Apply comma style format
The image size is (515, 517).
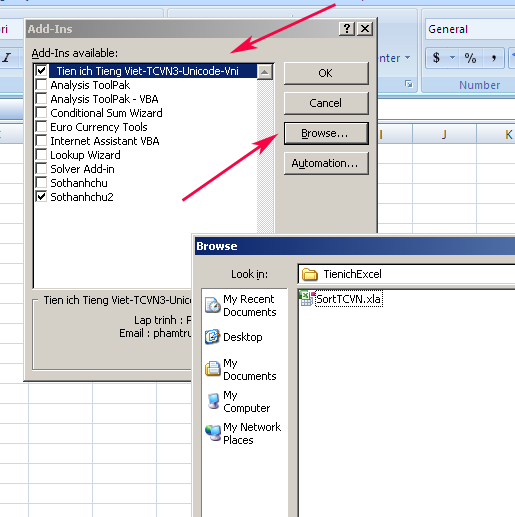click(493, 58)
